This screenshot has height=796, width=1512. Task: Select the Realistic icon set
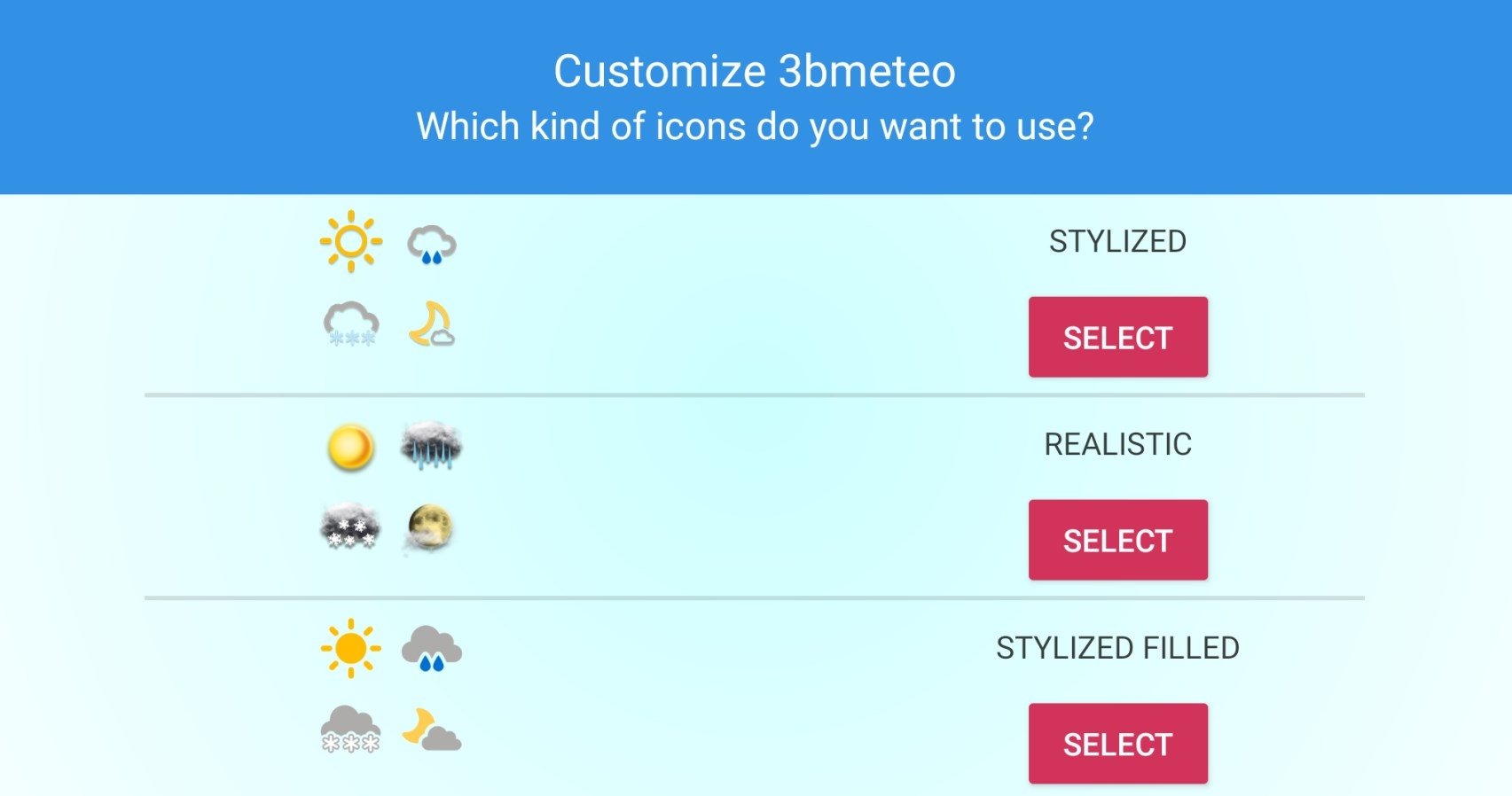click(1118, 540)
